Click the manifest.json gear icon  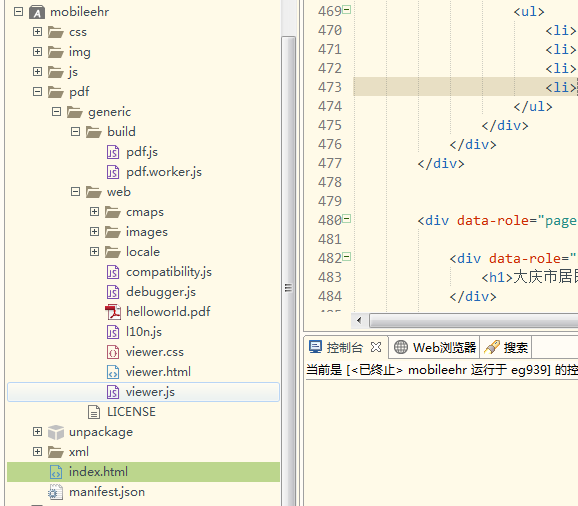[x=56, y=492]
